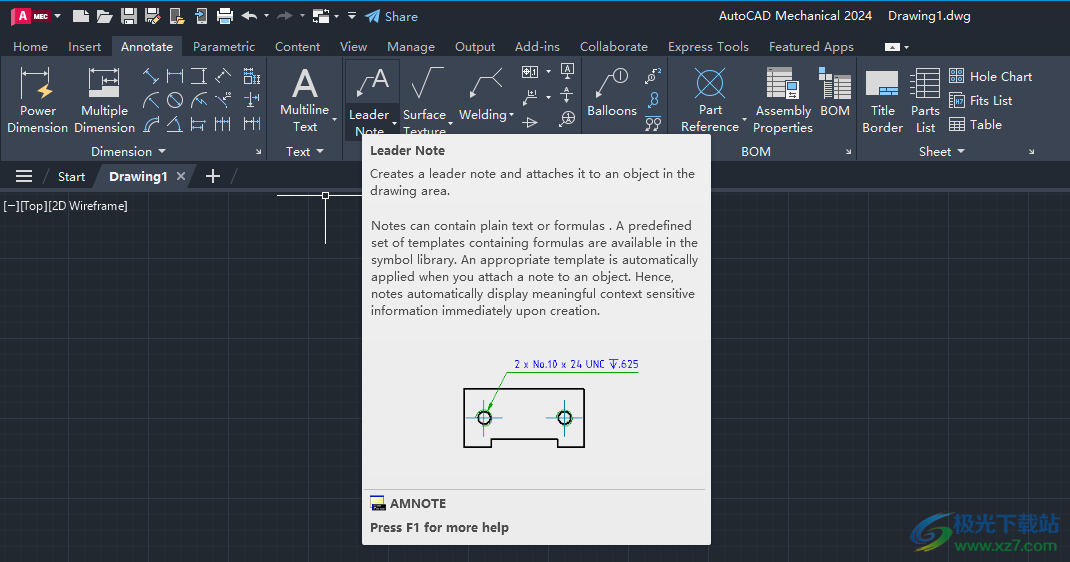Image resolution: width=1070 pixels, height=562 pixels.
Task: Click the Table button
Action: pyautogui.click(x=976, y=125)
